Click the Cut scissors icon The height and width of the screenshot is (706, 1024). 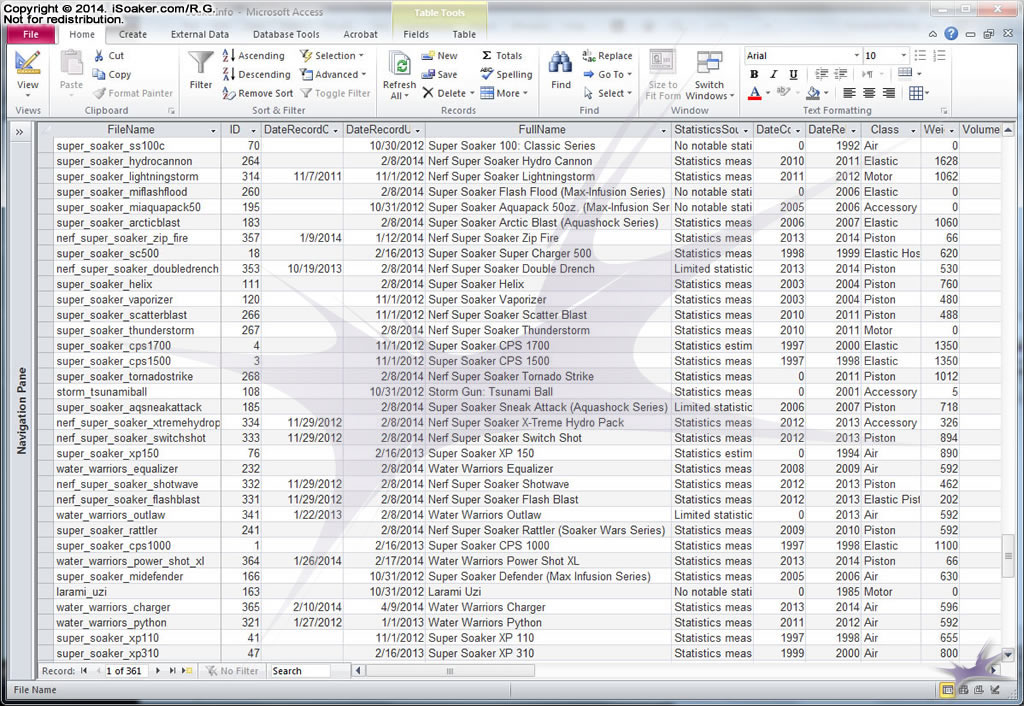(99, 56)
